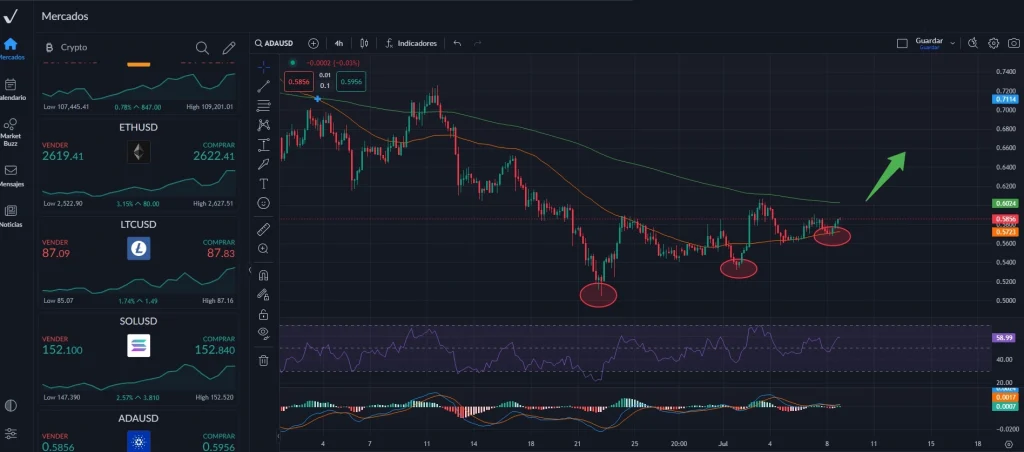
Task: Toggle hide all drawings eye icon
Action: click(x=264, y=334)
